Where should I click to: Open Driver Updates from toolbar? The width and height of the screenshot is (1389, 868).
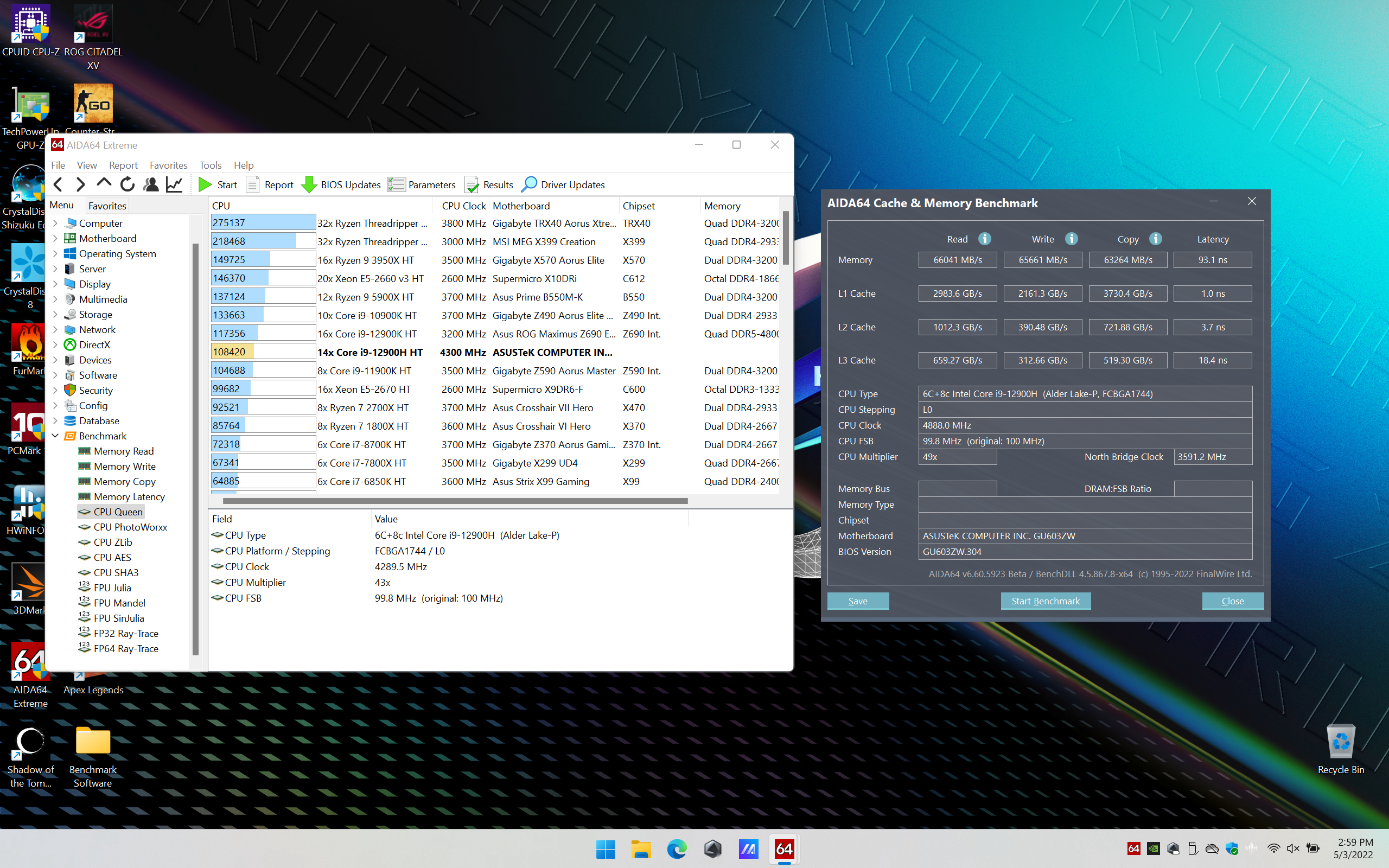(563, 184)
